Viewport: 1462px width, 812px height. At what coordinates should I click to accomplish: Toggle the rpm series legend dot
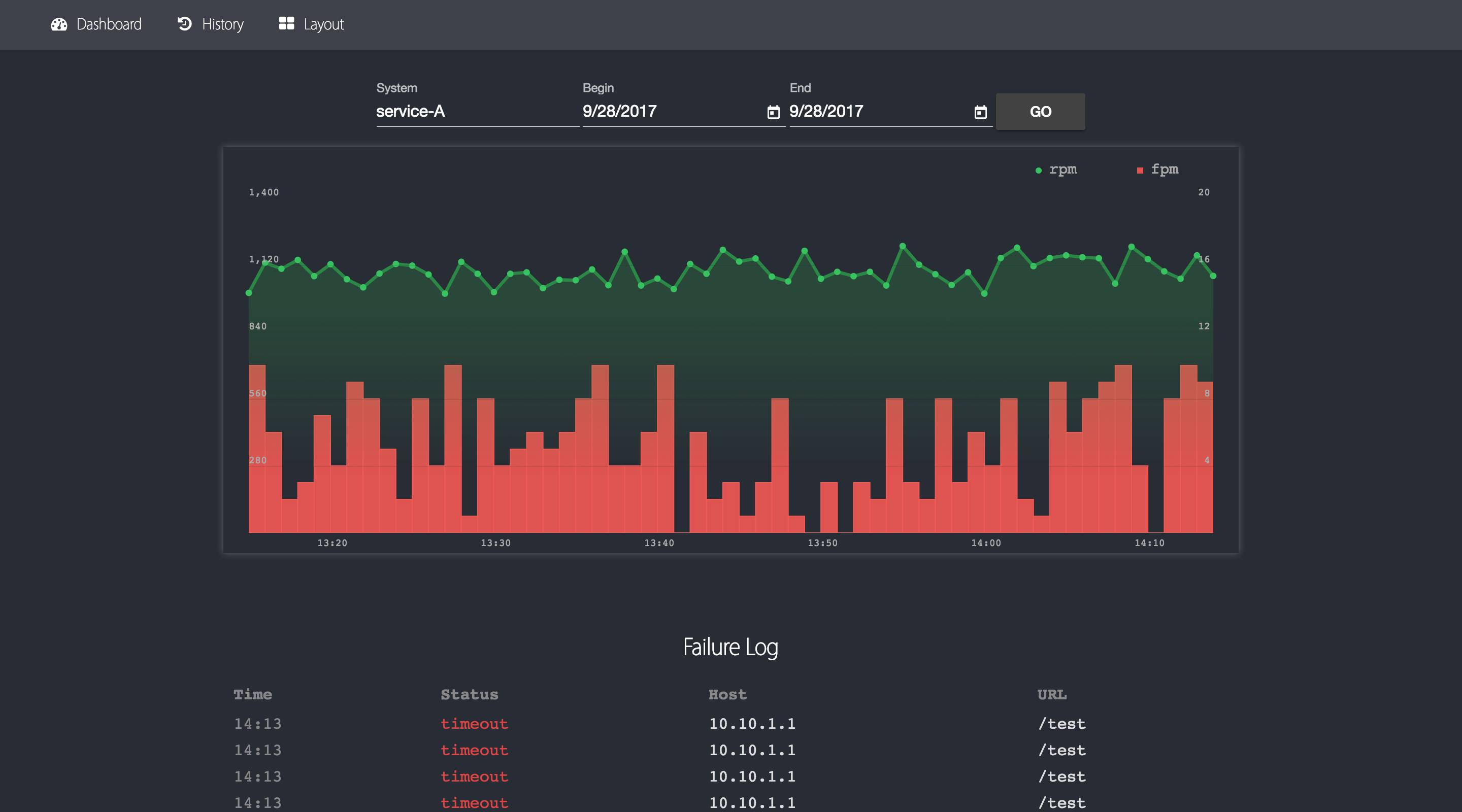tap(1038, 170)
